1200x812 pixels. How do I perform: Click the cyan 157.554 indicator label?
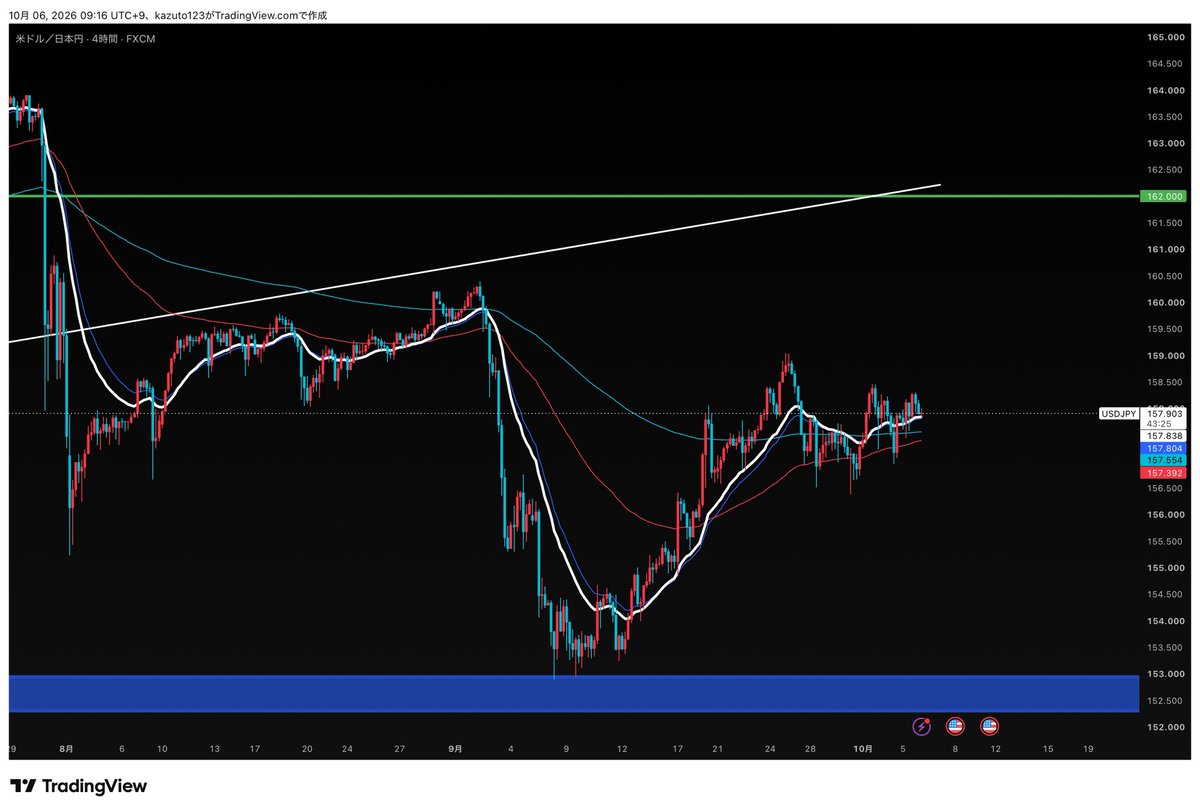(x=1164, y=461)
